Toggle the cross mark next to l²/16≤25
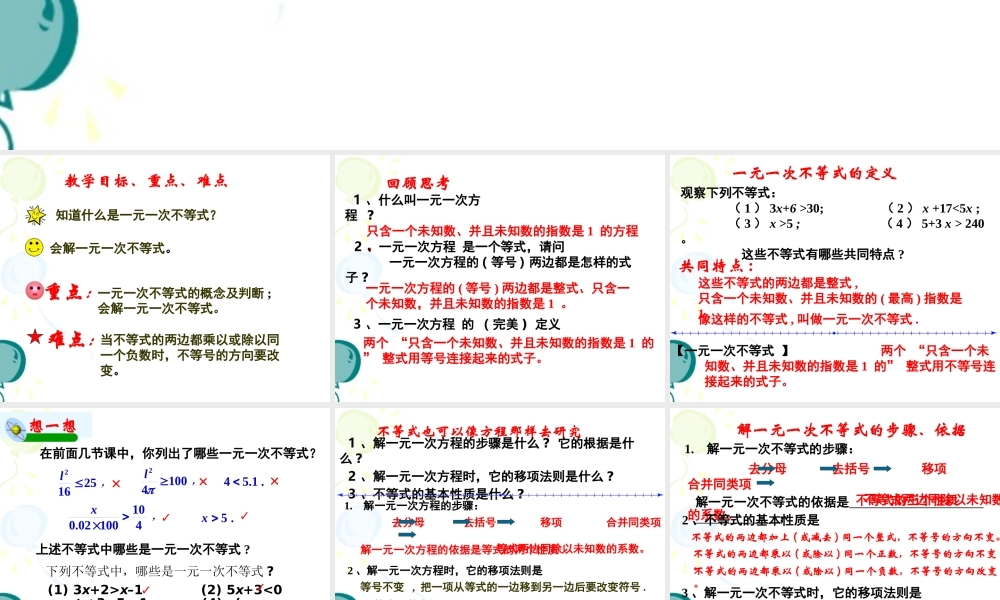Image resolution: width=1000 pixels, height=600 pixels. click(117, 482)
